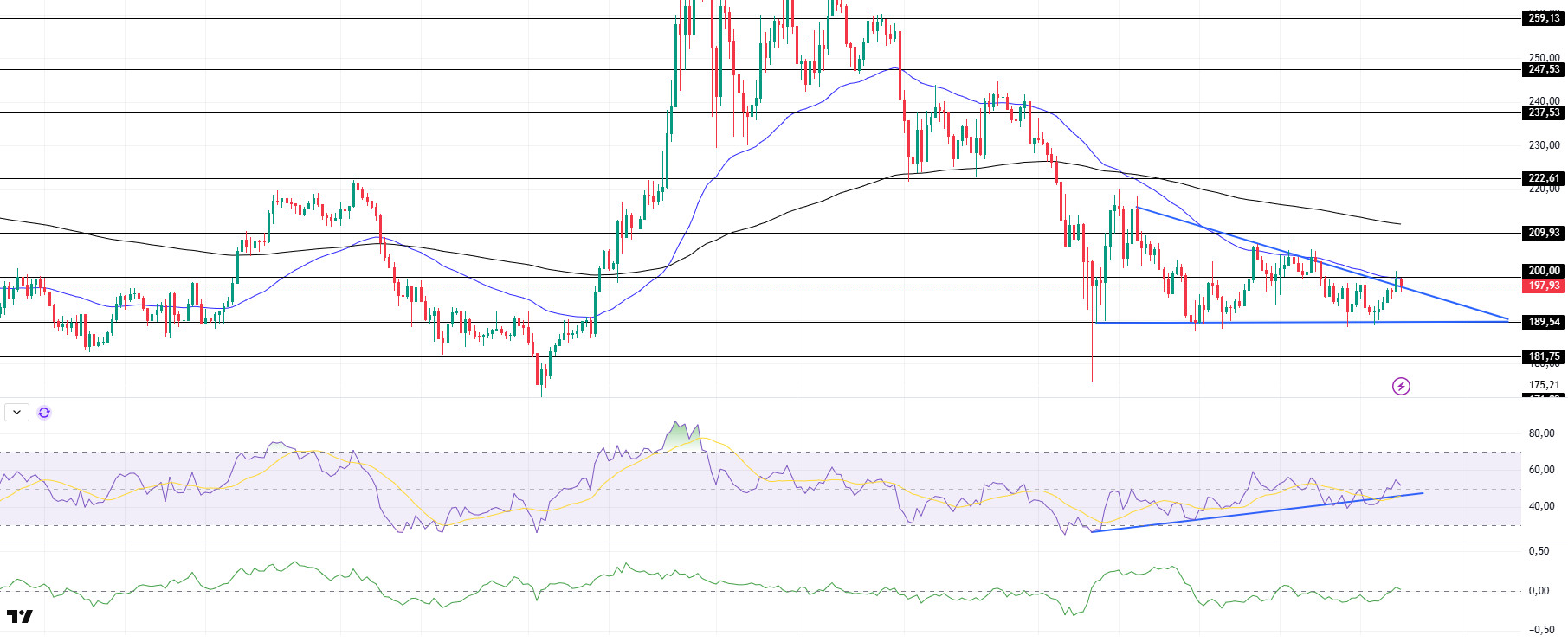Image resolution: width=1568 pixels, height=642 pixels.
Task: Select the 259,13 price level label
Action: 1544,18
